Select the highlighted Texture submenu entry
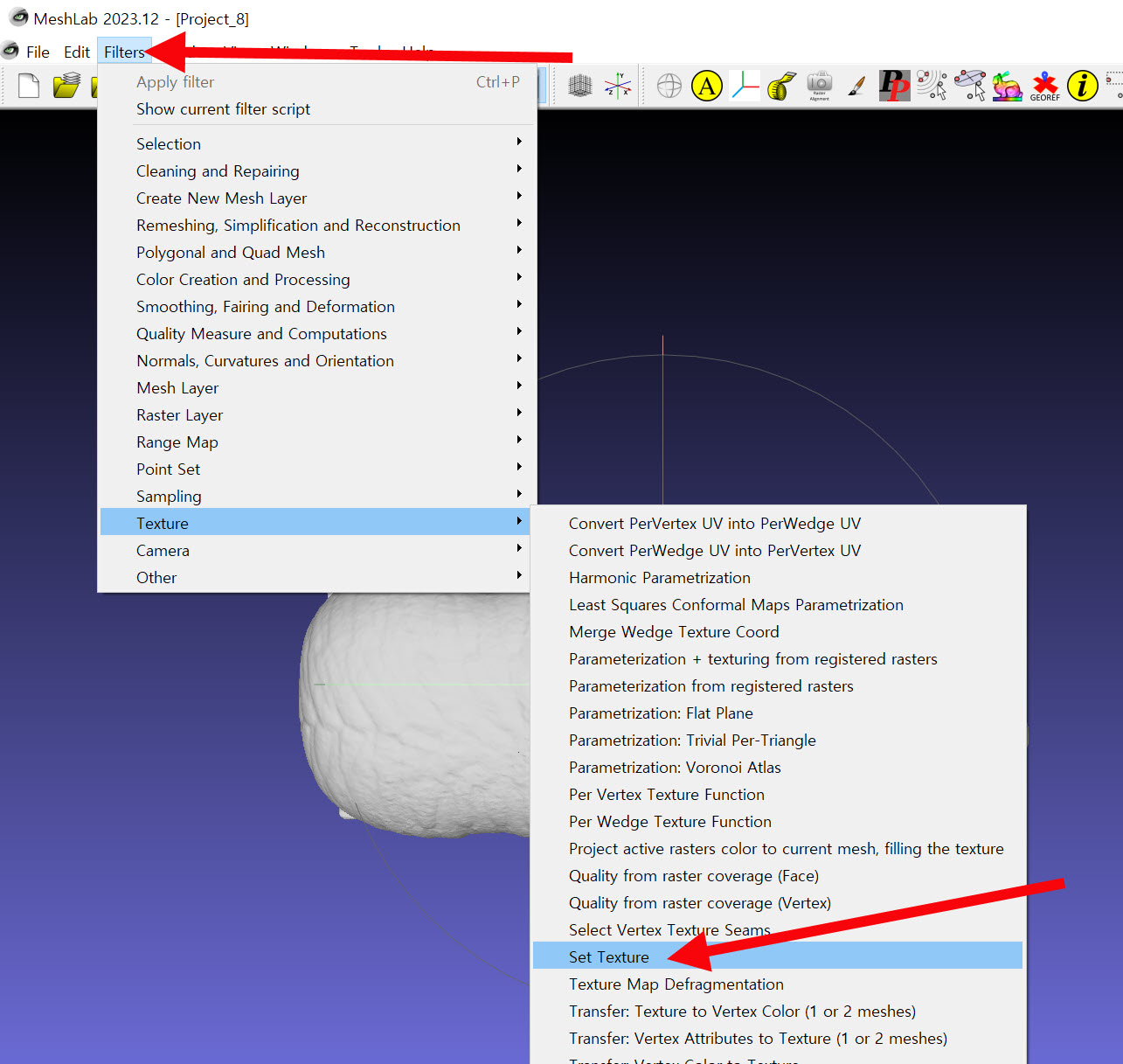This screenshot has width=1123, height=1064. click(316, 523)
